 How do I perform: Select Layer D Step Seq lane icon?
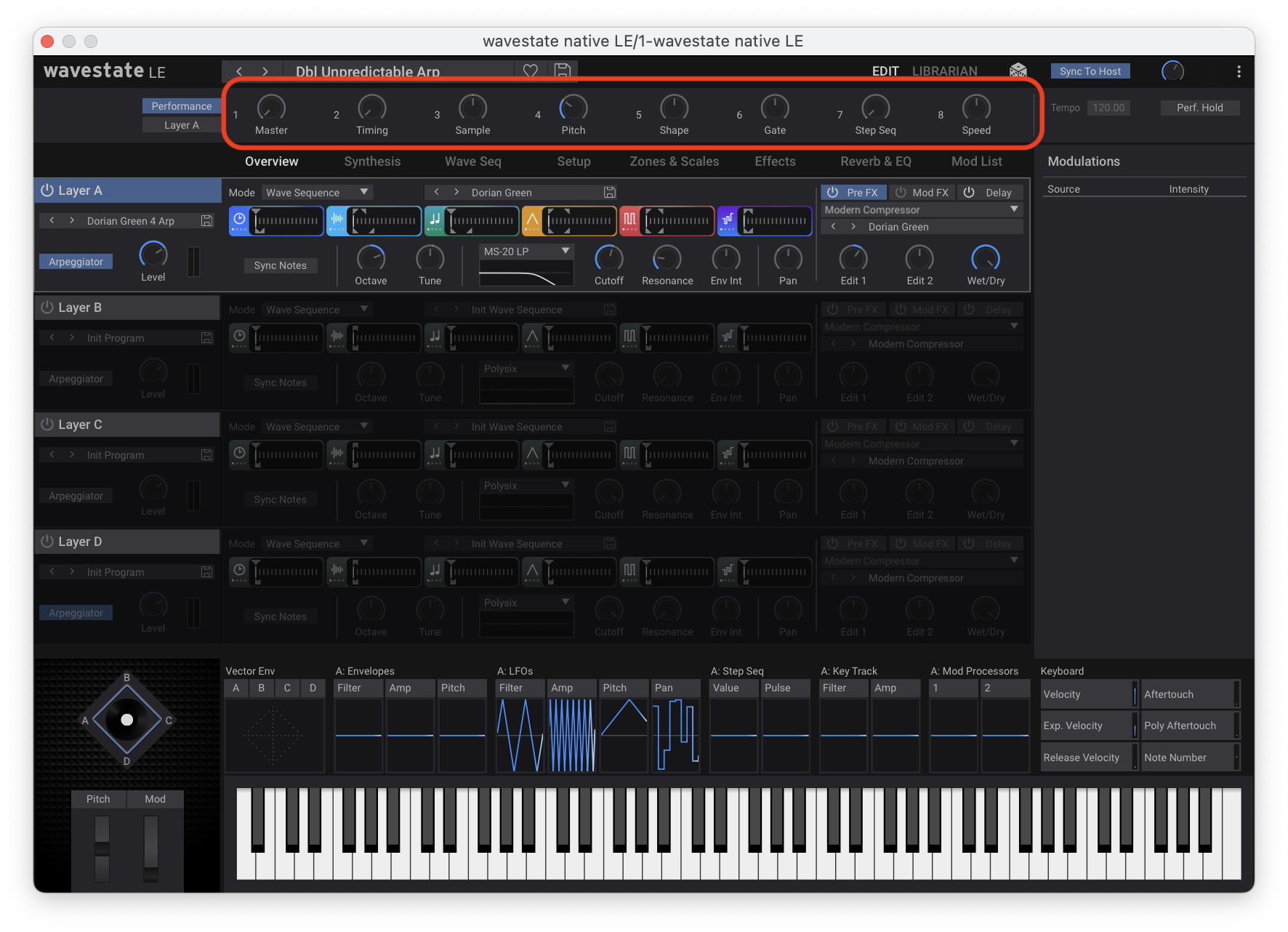click(x=728, y=571)
